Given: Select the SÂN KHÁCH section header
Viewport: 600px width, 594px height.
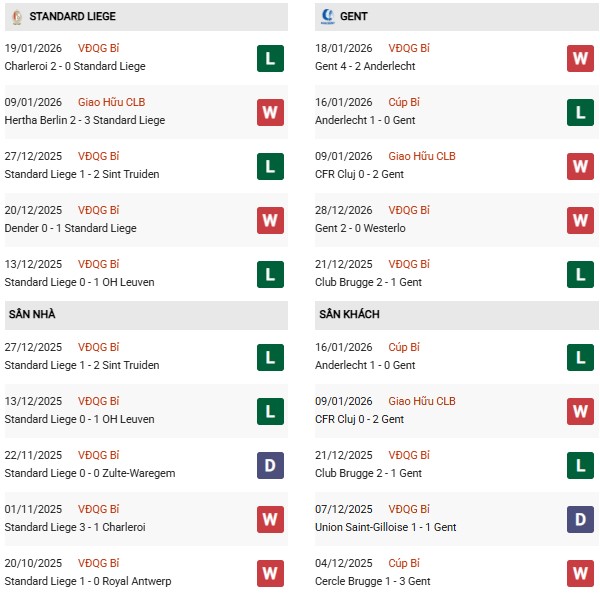Looking at the screenshot, I should click(349, 315).
